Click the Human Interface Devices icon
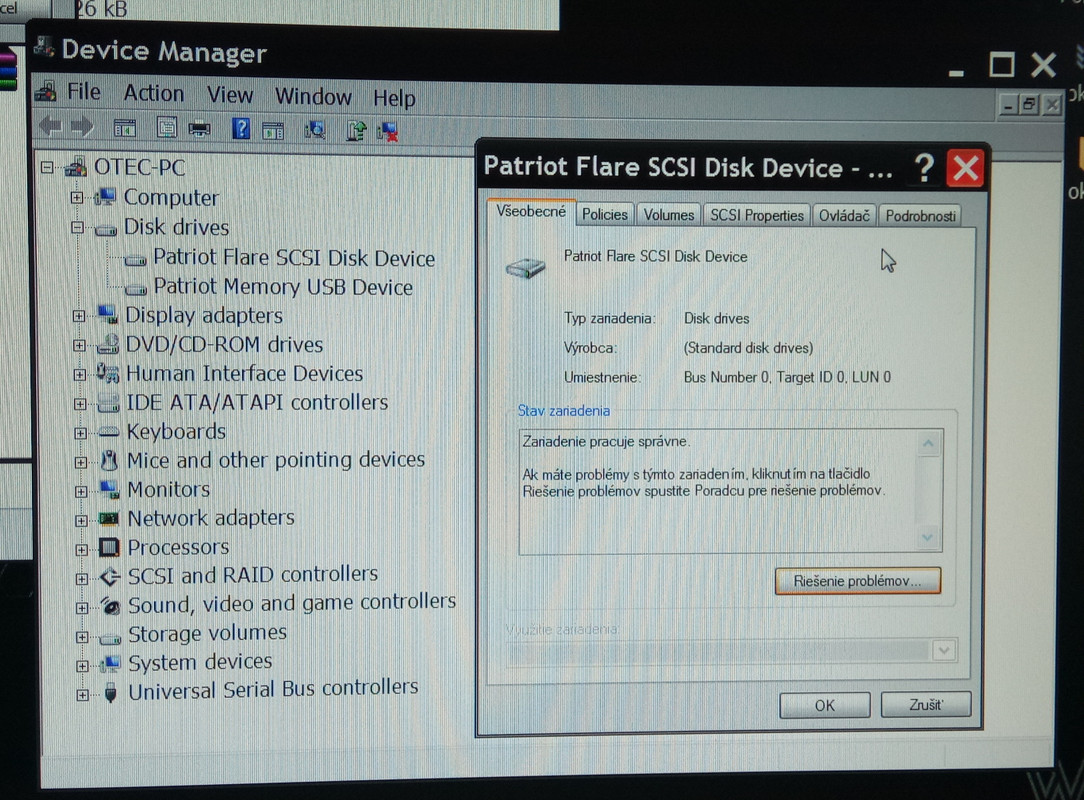Image resolution: width=1084 pixels, height=800 pixels. (108, 373)
